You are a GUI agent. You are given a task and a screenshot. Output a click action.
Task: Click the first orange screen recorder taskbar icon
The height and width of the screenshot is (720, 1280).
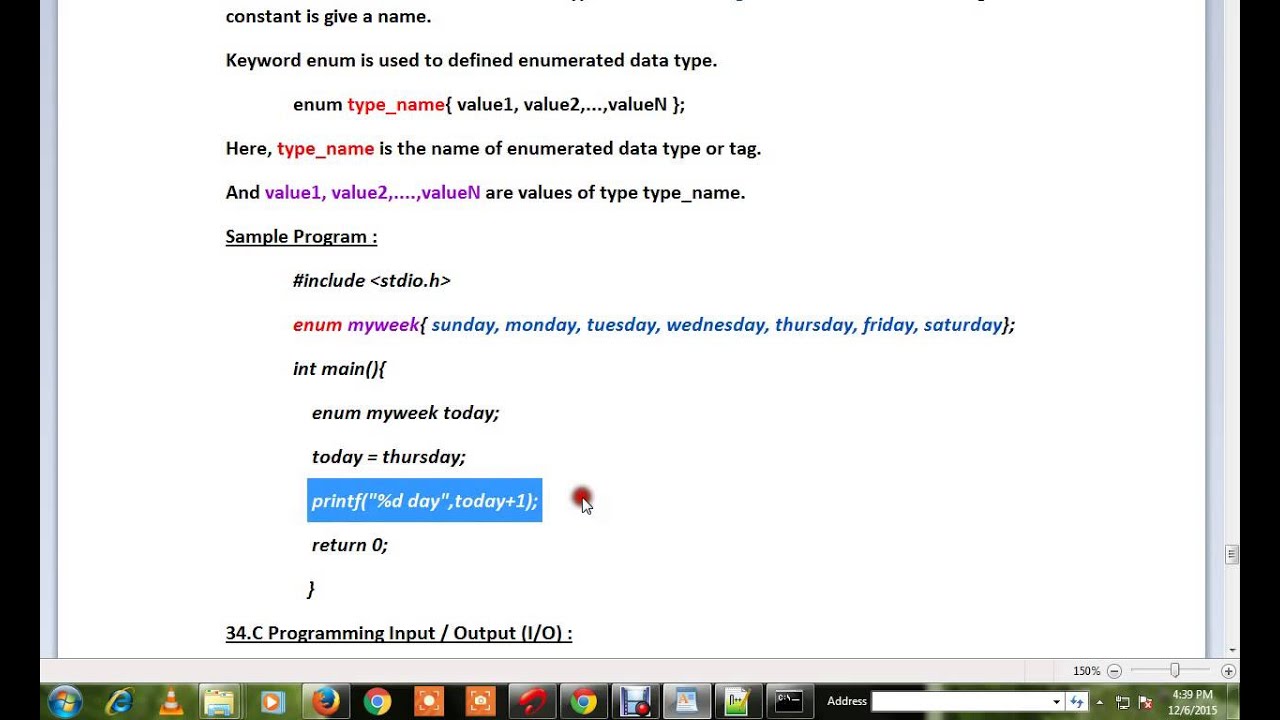(428, 702)
